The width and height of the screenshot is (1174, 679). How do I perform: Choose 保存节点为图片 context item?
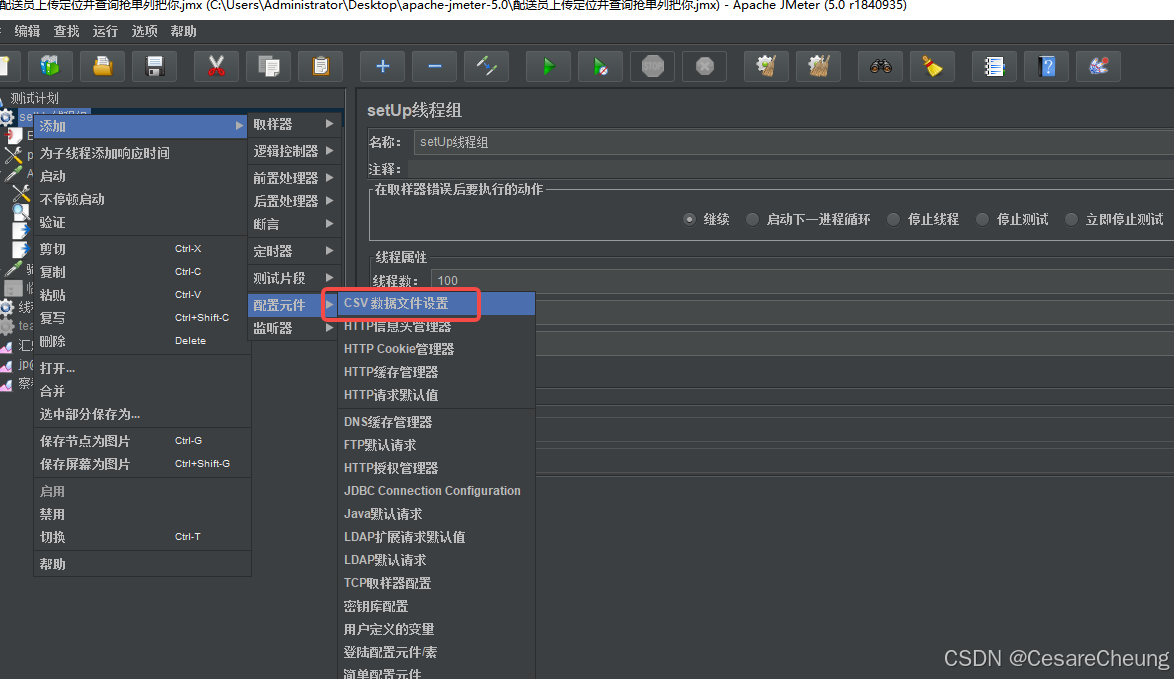tap(142, 441)
